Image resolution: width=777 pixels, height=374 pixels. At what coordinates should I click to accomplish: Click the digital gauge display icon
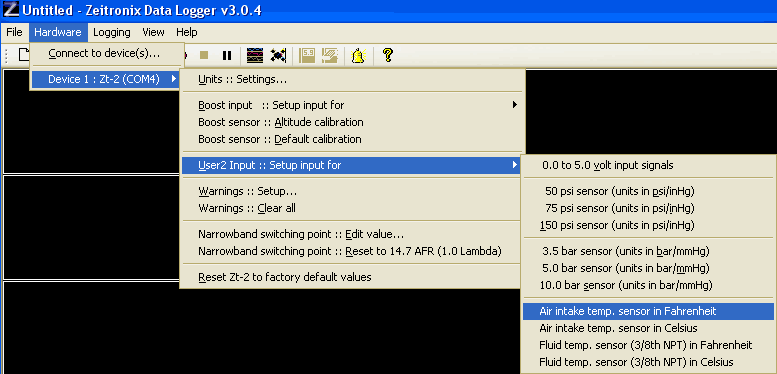tap(307, 55)
